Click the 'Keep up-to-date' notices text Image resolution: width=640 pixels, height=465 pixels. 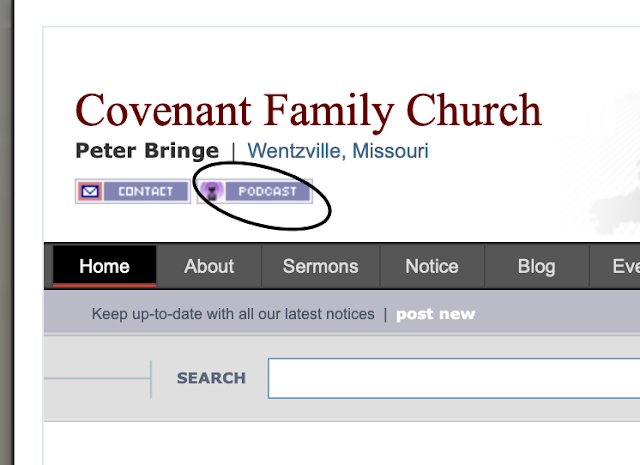(232, 314)
